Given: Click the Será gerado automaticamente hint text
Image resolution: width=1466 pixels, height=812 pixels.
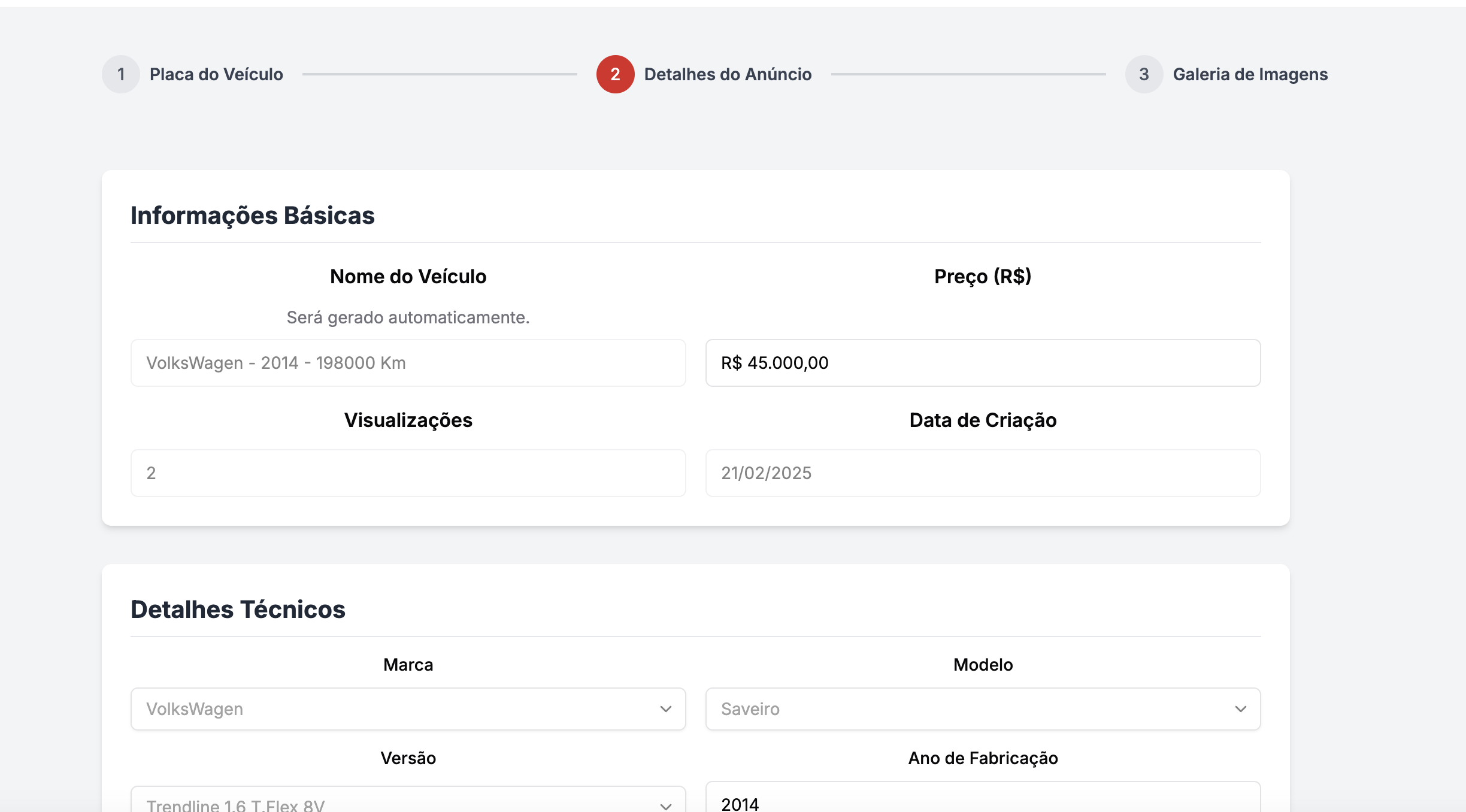Looking at the screenshot, I should tap(408, 317).
